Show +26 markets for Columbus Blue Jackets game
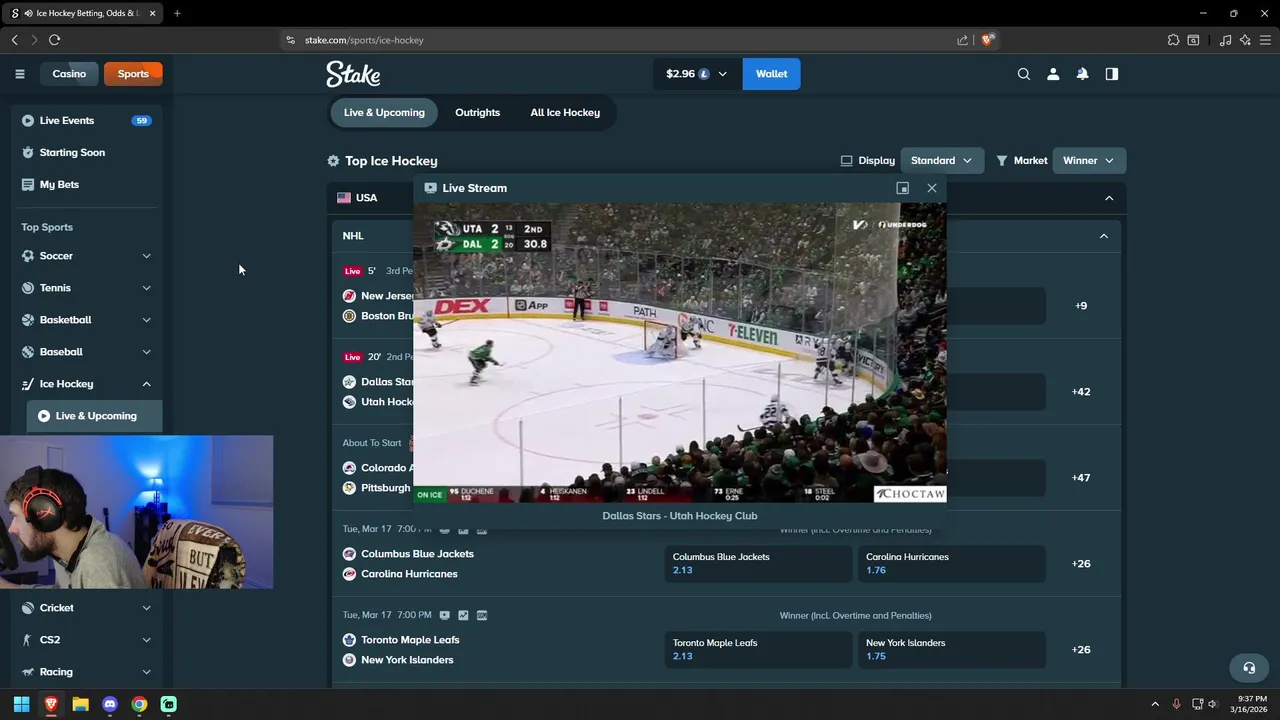 (1081, 564)
